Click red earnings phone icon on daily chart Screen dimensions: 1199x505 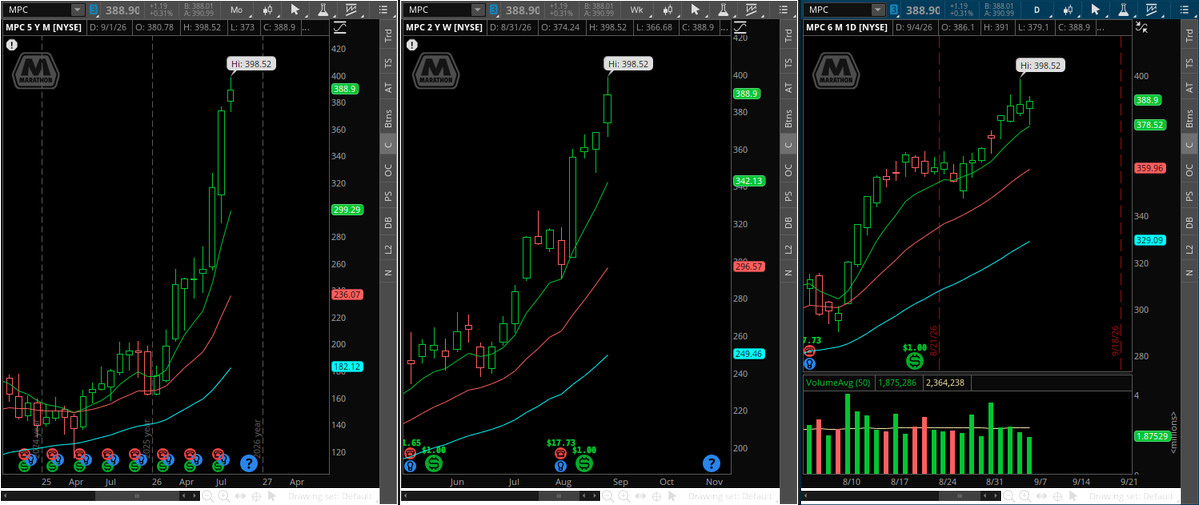[809, 351]
